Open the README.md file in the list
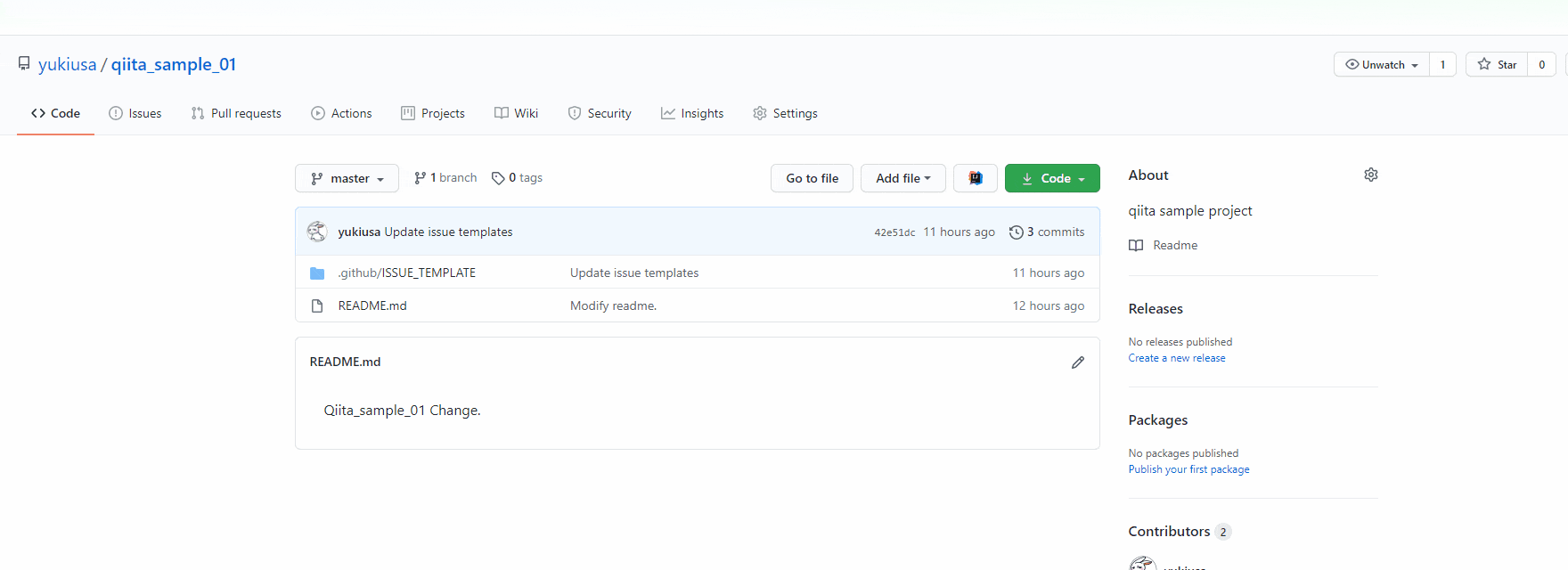Viewport: 1568px width, 570px height. click(372, 305)
